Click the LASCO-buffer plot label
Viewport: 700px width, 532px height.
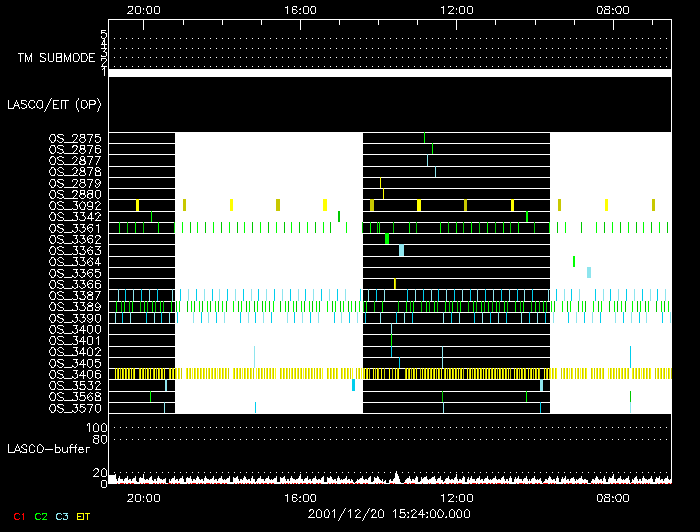(x=54, y=447)
